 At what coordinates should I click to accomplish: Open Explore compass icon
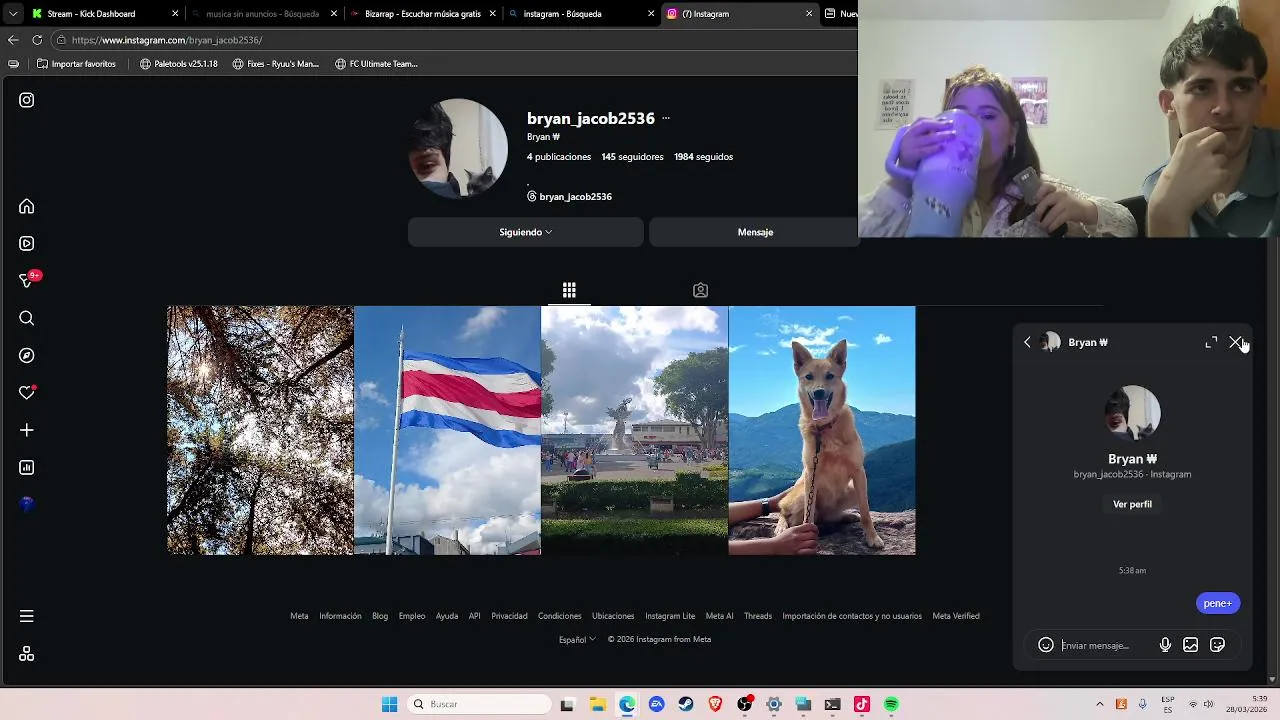(x=27, y=355)
